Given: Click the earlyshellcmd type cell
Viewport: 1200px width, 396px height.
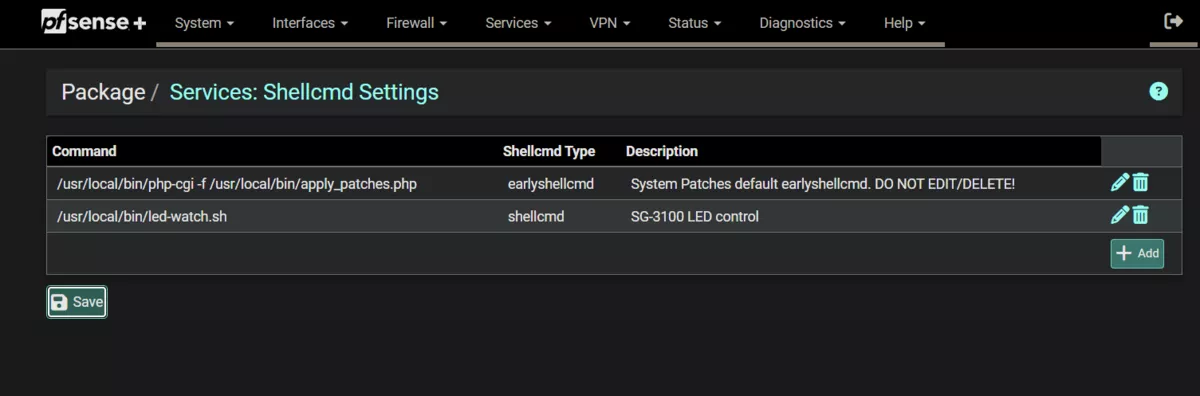Looking at the screenshot, I should tap(551, 184).
